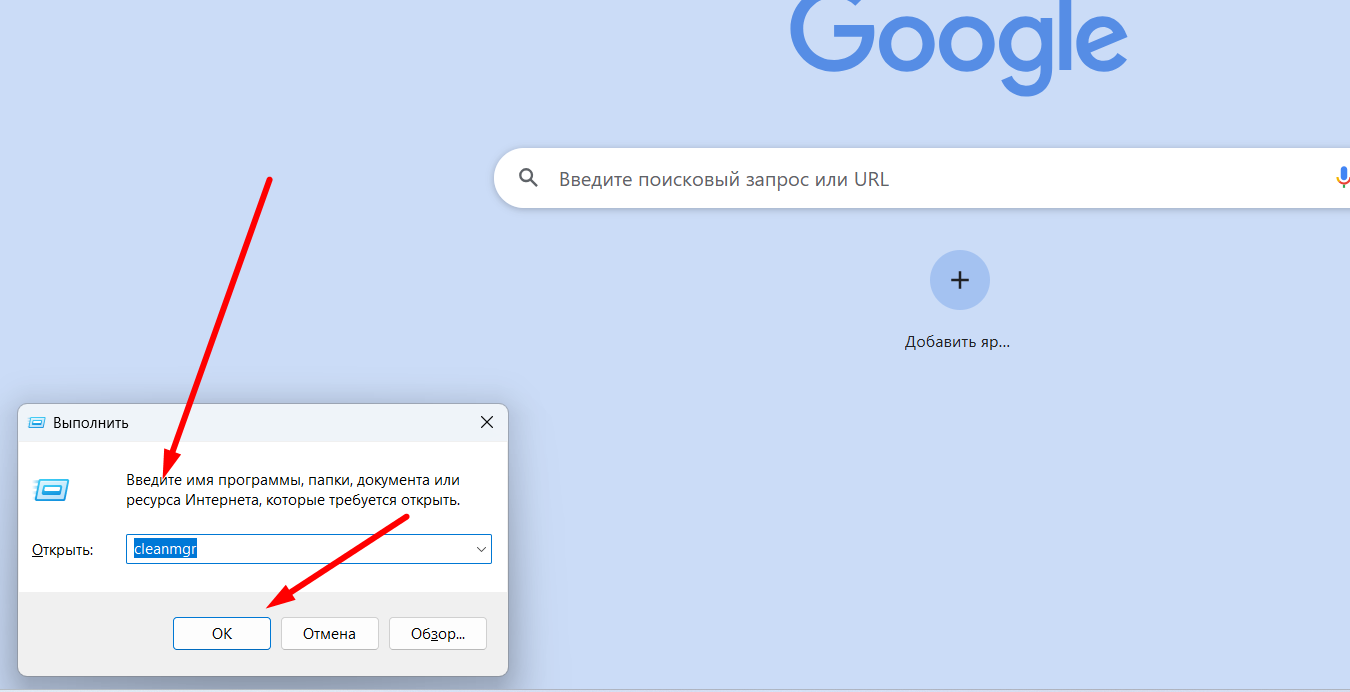
Task: Click the cleanmgr text in the Открыть field
Action: (x=166, y=549)
